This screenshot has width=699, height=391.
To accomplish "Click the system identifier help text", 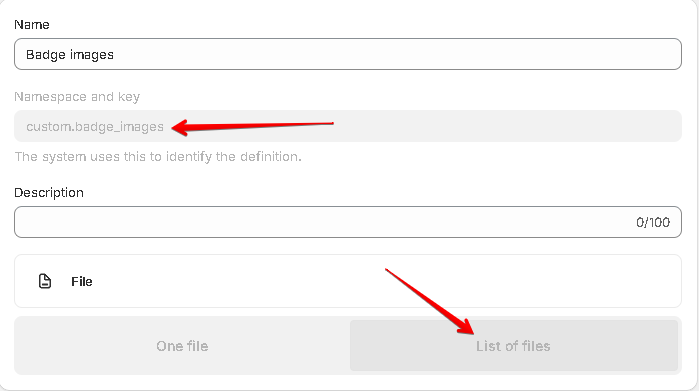I will click(158, 156).
